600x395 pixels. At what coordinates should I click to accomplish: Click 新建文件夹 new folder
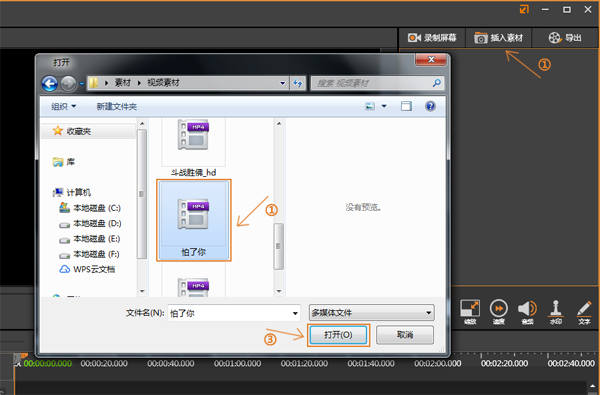tap(116, 106)
